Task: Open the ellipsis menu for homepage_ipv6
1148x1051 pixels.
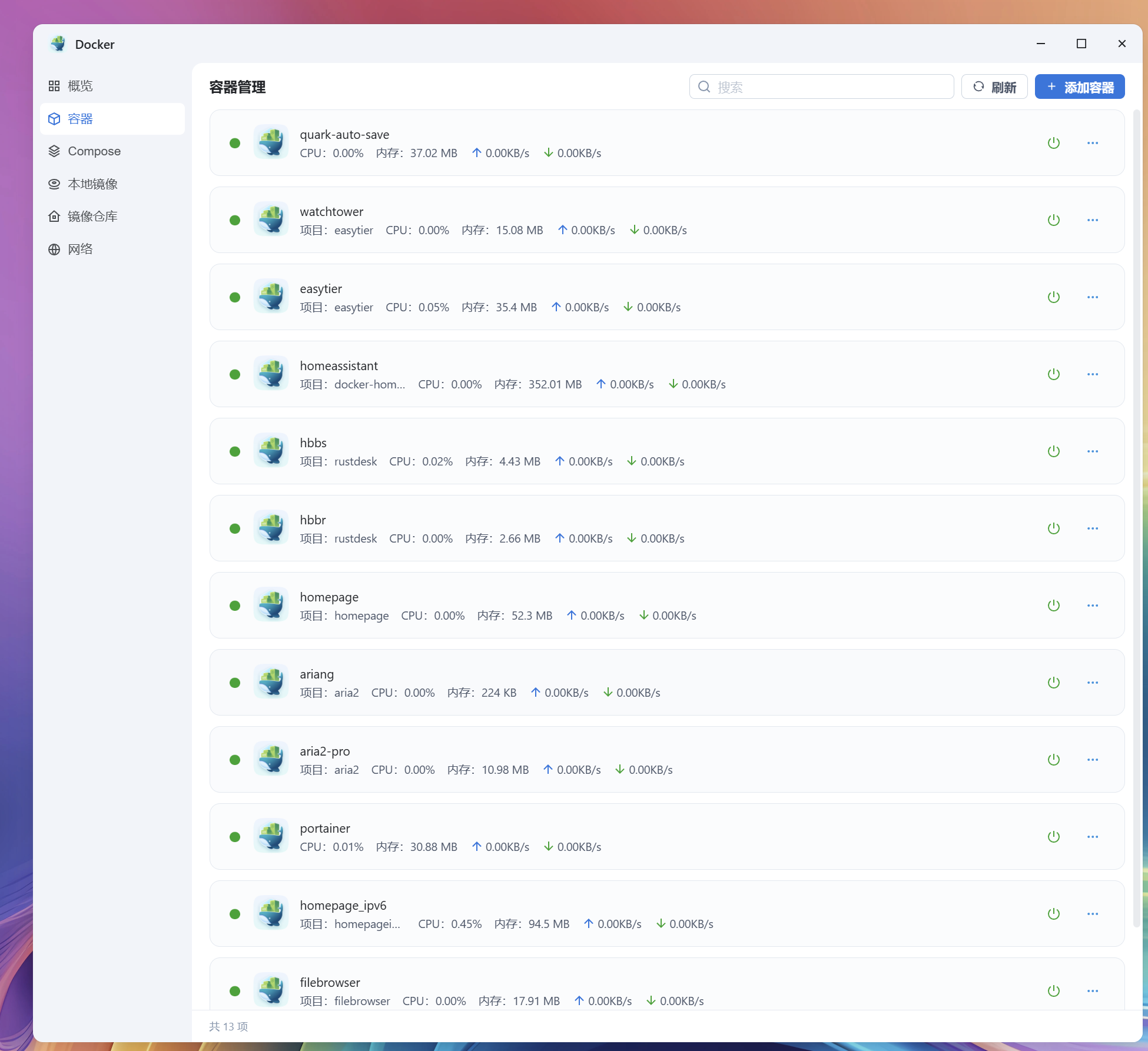Action: pos(1093,914)
